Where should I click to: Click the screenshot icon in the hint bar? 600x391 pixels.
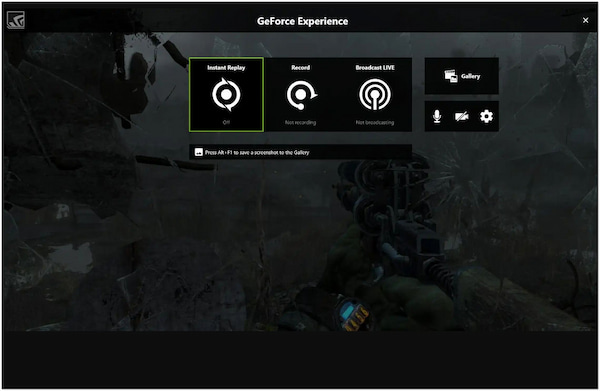coord(199,152)
